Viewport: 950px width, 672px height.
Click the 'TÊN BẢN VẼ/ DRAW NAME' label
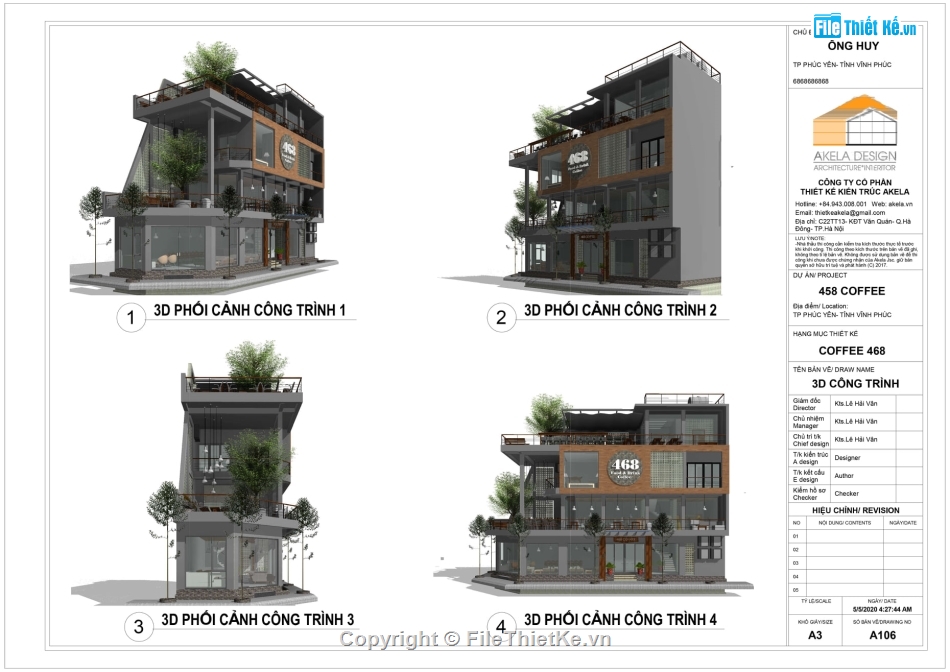(833, 370)
